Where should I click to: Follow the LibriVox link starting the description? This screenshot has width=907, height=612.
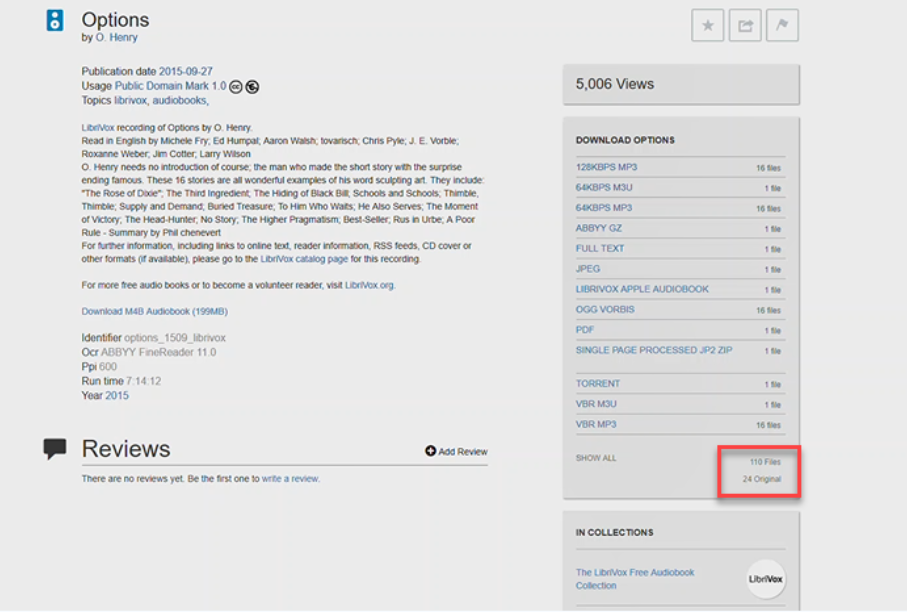click(98, 127)
